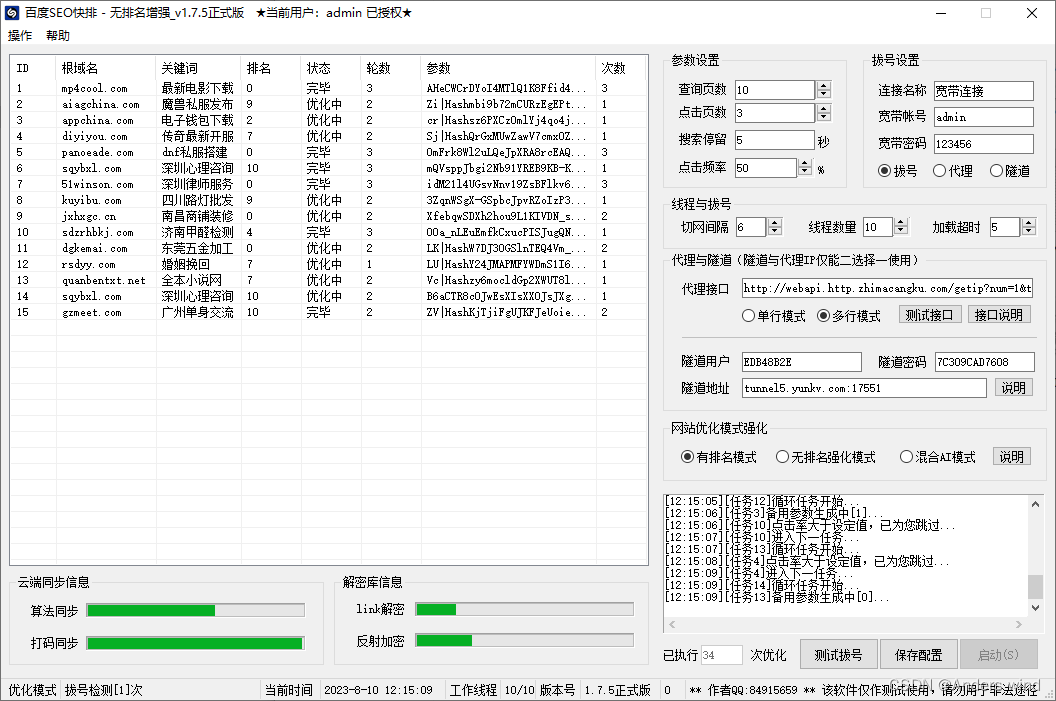The width and height of the screenshot is (1056, 701).
Task: Click the 测试拨号 button
Action: (838, 655)
